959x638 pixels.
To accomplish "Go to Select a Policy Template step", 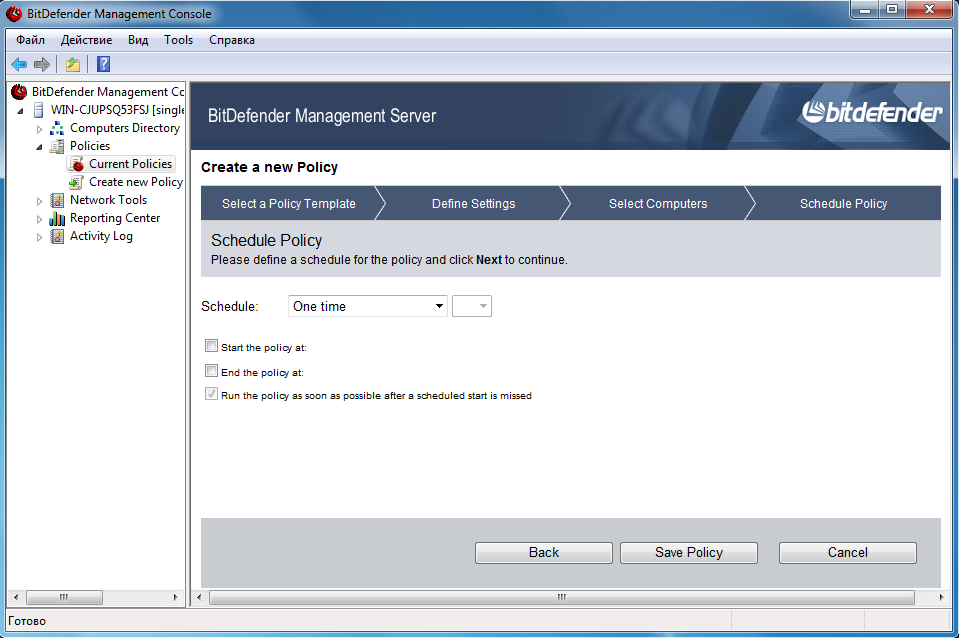I will [289, 204].
